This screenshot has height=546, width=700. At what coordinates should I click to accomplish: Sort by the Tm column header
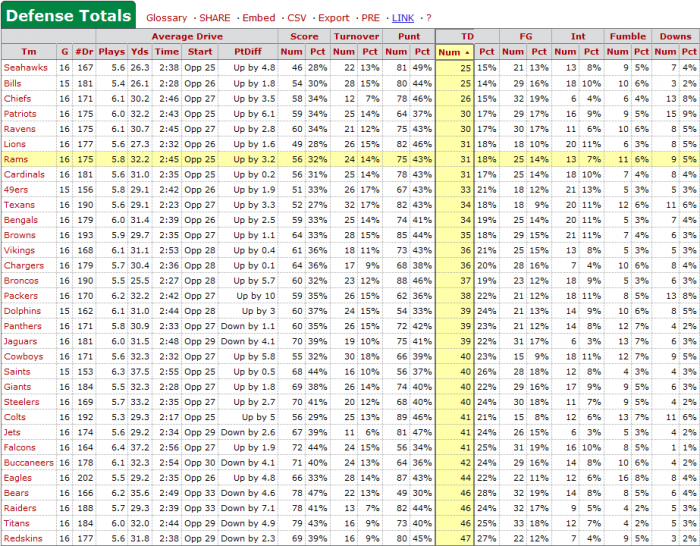(29, 52)
